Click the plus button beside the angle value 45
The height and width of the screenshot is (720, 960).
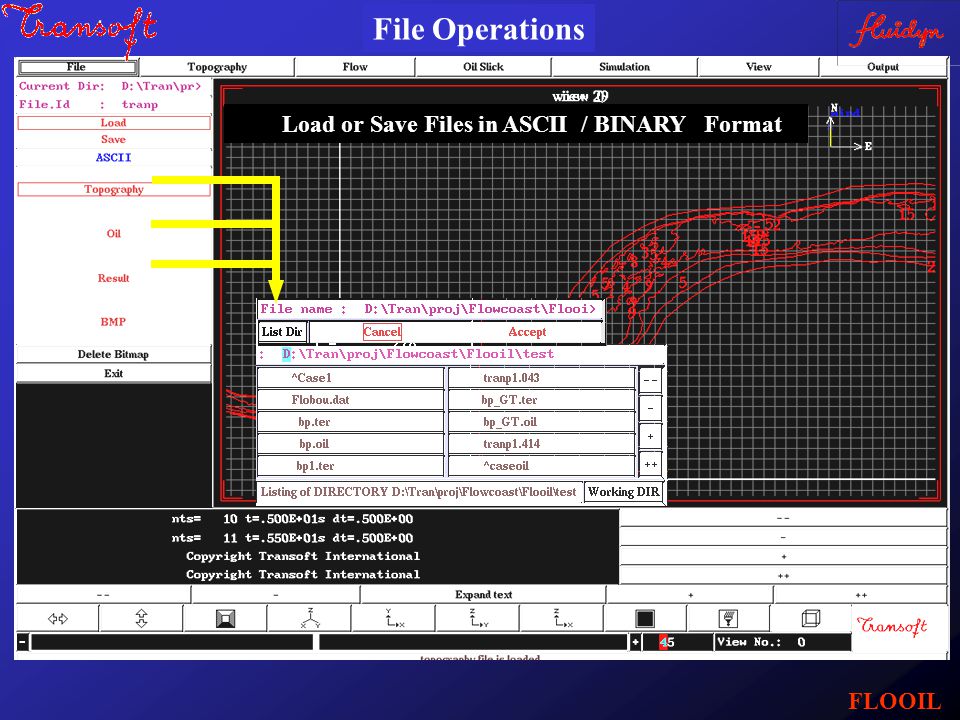click(636, 642)
